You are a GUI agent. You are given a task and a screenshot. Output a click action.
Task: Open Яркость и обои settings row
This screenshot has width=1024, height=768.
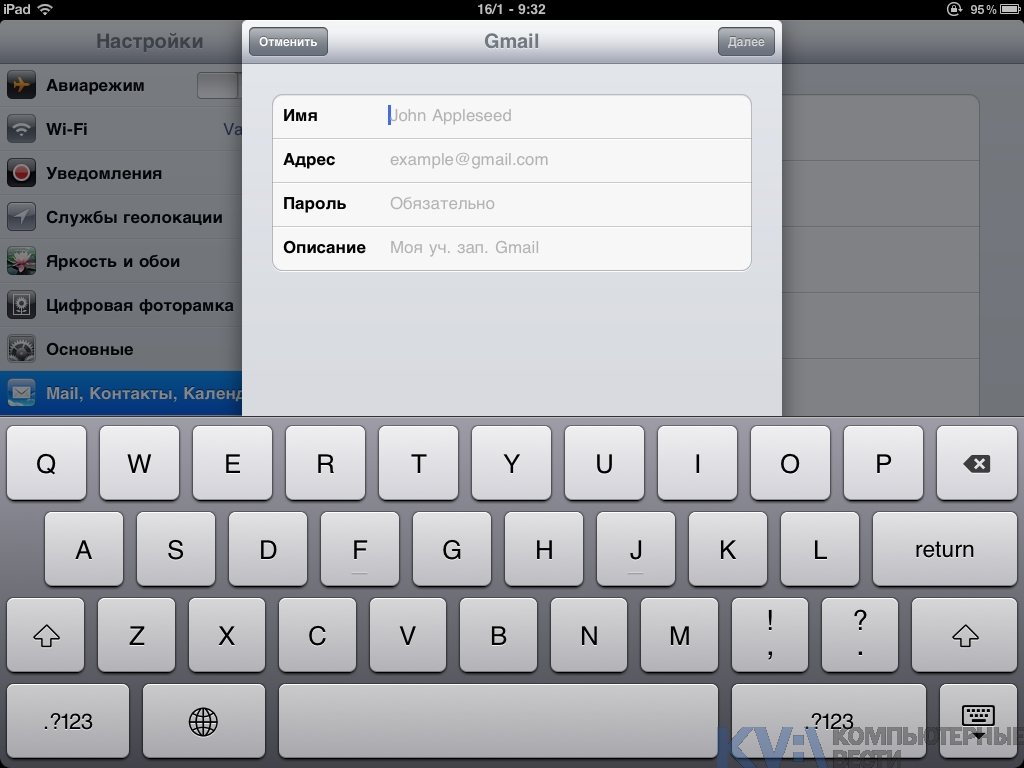pos(121,261)
